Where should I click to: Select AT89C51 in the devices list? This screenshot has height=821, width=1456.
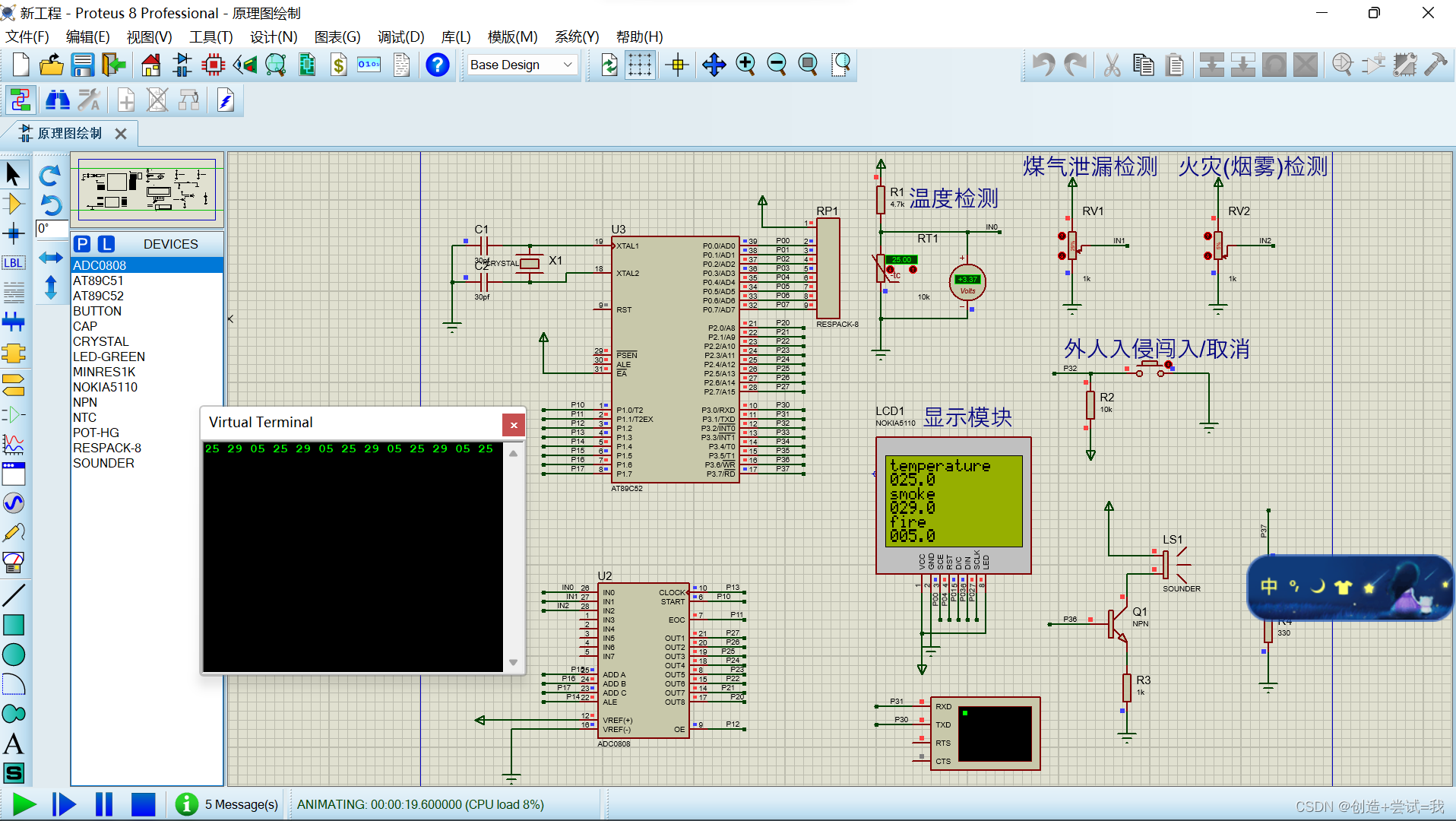tap(147, 281)
